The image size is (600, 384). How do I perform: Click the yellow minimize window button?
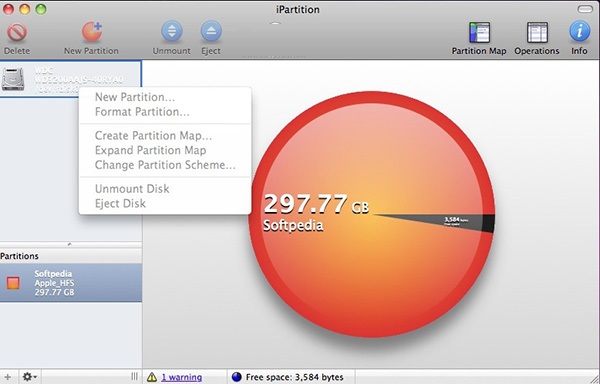(x=24, y=9)
